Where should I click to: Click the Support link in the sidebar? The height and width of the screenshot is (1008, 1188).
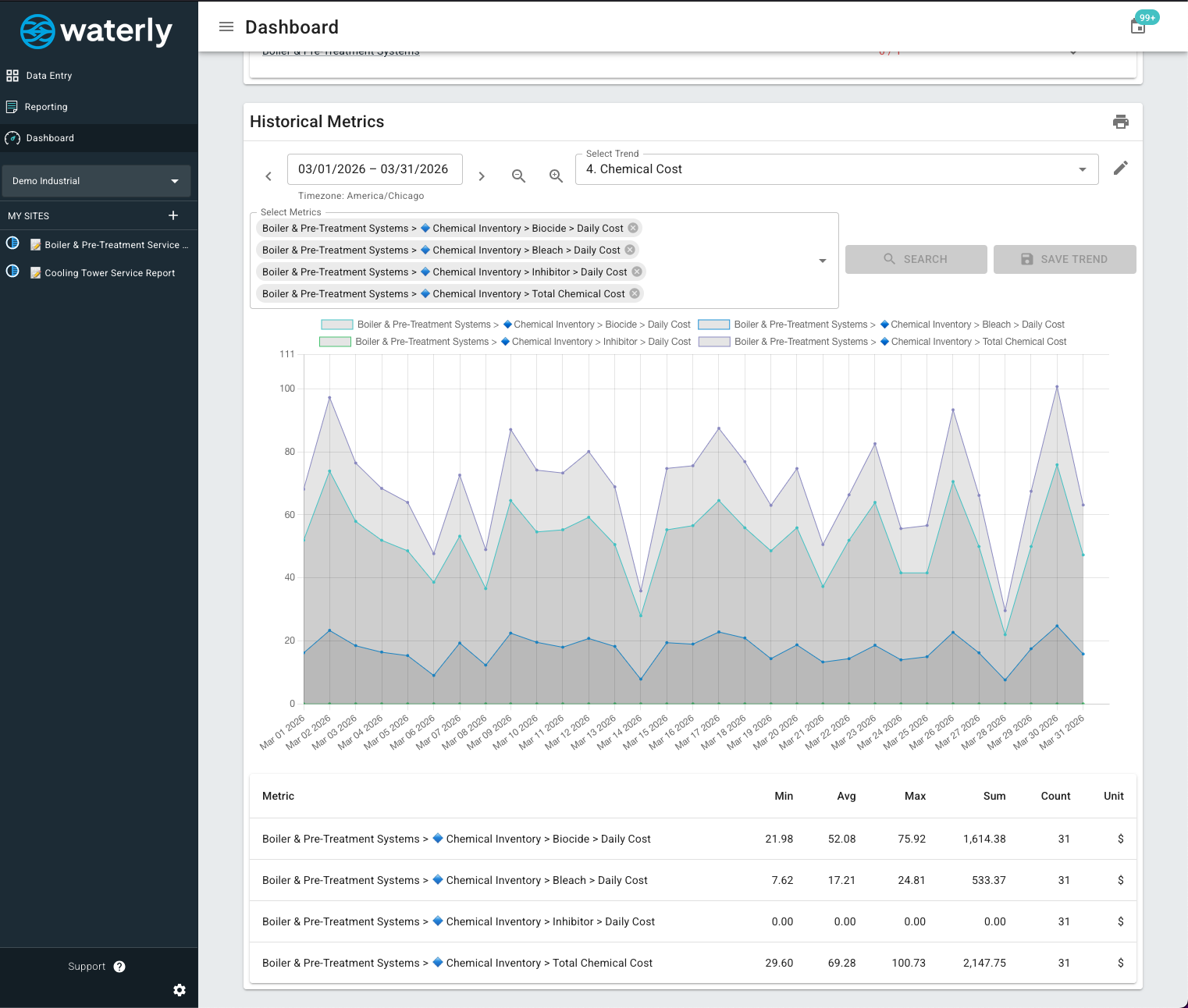(x=87, y=967)
